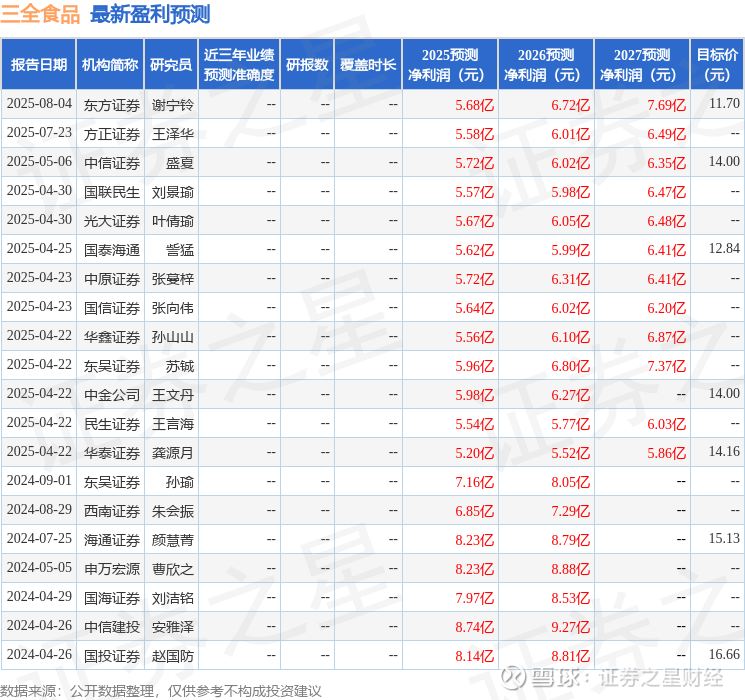Select the date cell 2025-04-25
Viewport: 745px width, 700px height.
pos(39,249)
